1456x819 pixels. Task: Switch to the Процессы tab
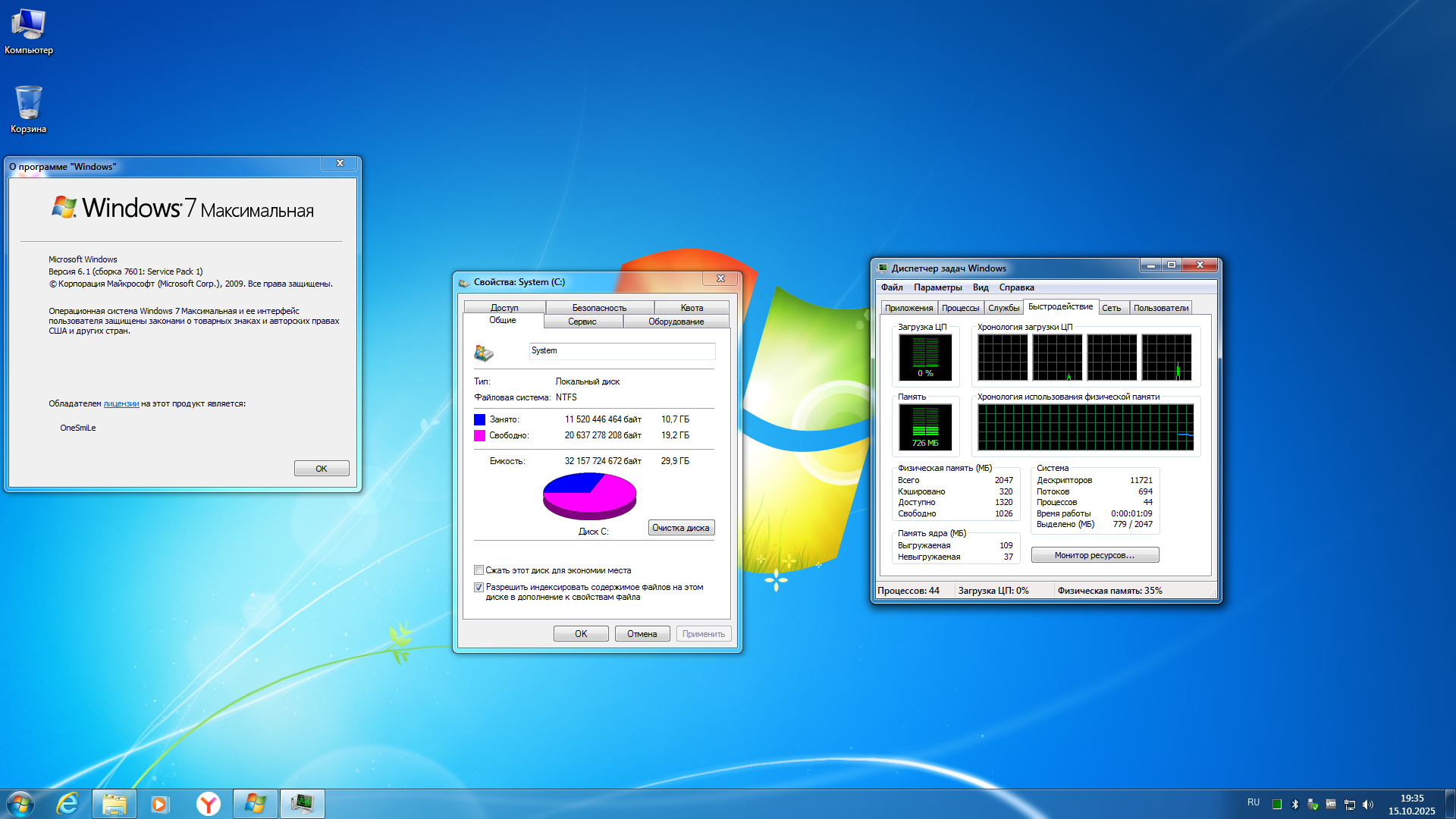(x=960, y=308)
